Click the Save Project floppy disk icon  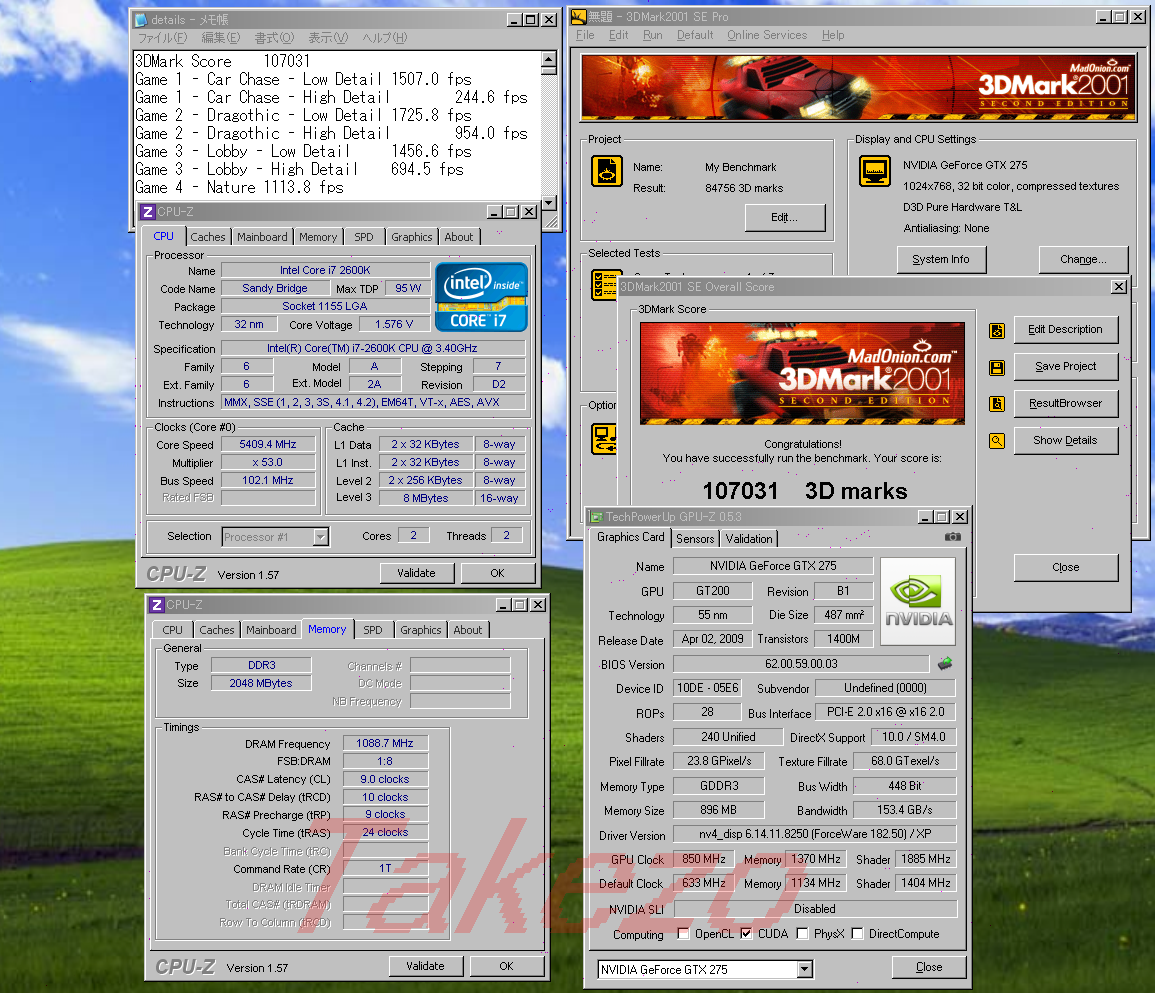(x=997, y=368)
